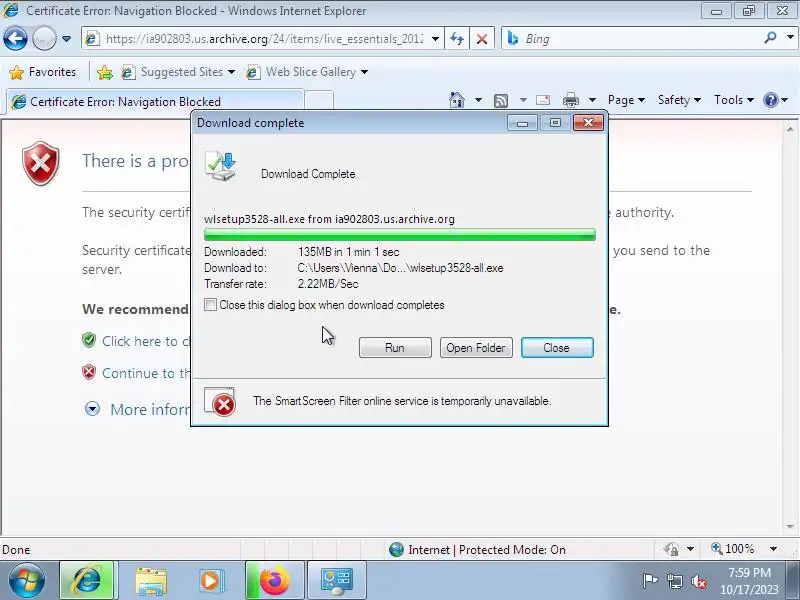Image resolution: width=800 pixels, height=600 pixels.
Task: Click the Print icon in command bar
Action: click(570, 100)
